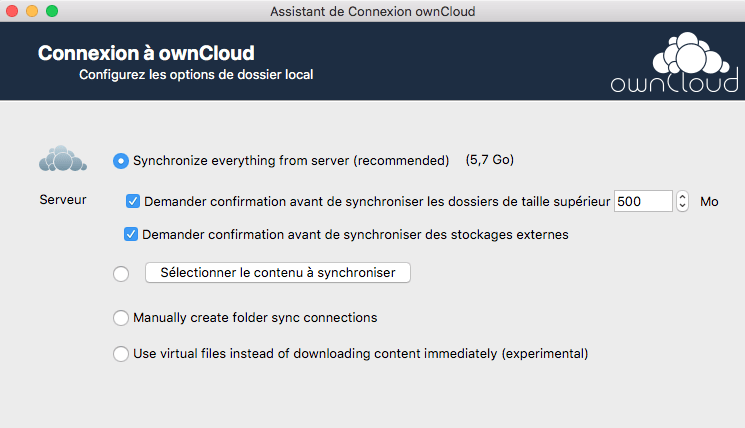Select the radio button beside Sélectionner le contenu
Screen dimensions: 745x428
point(121,273)
